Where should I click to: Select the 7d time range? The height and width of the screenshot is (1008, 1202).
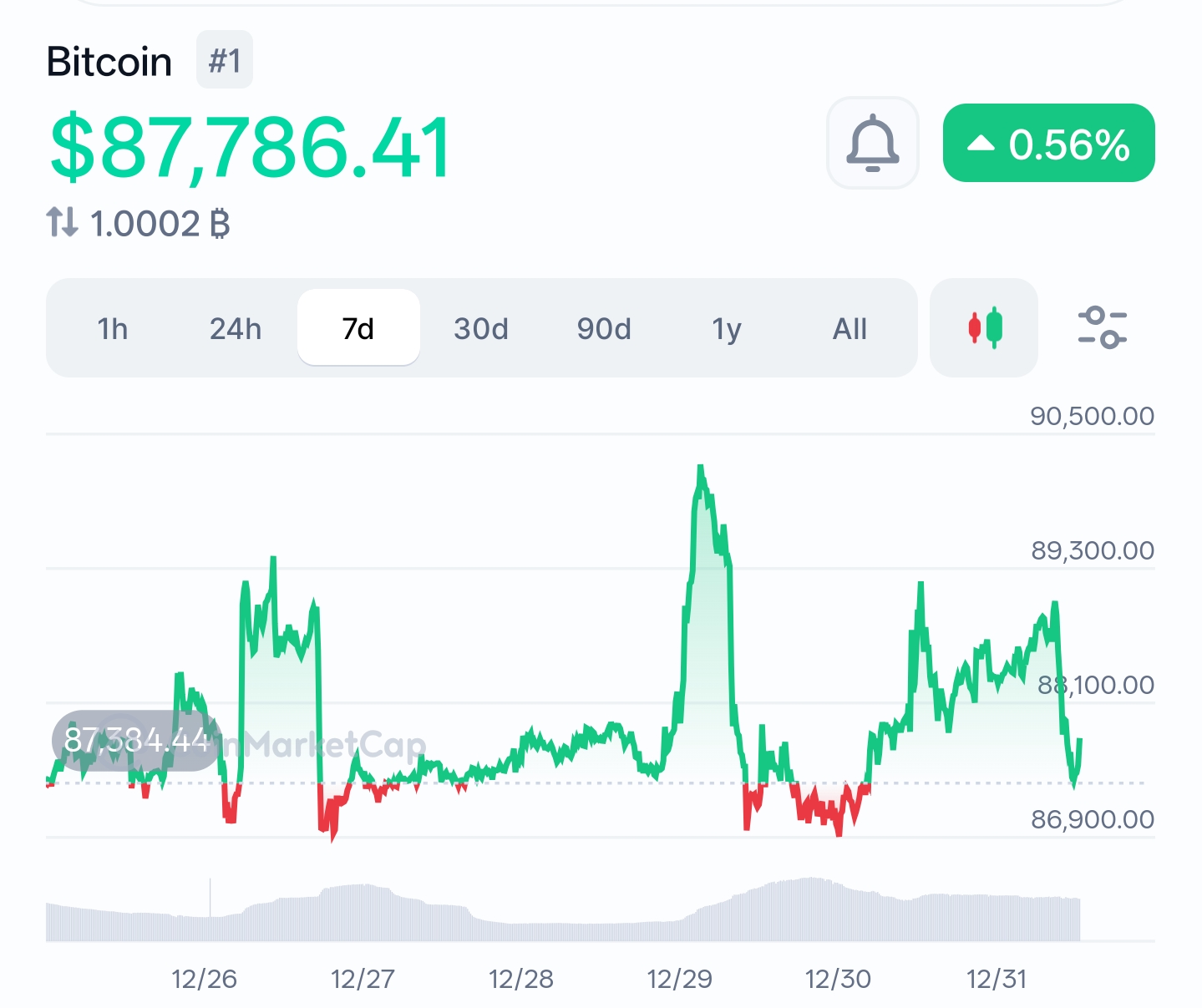tap(358, 329)
